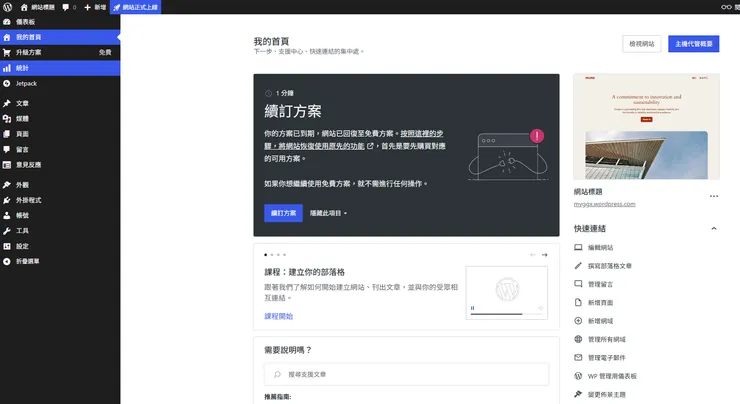
Task: Click the pencil icon for 撰寫部落格文章
Action: (x=578, y=266)
